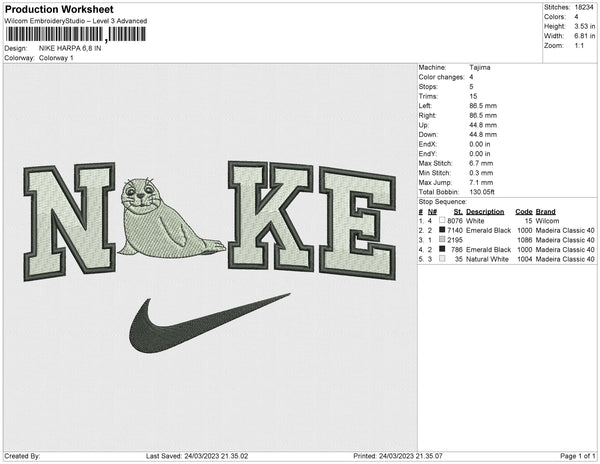600x464 pixels.
Task: Click the 2195 grey color swatch
Action: 442,239
